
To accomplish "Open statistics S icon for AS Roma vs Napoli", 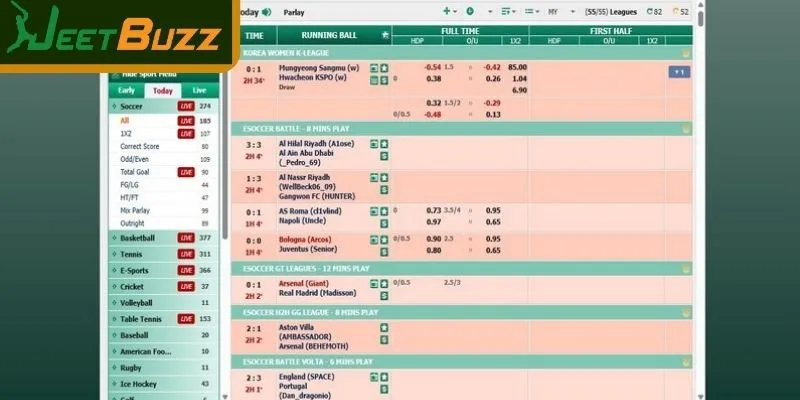I will (x=384, y=223).
